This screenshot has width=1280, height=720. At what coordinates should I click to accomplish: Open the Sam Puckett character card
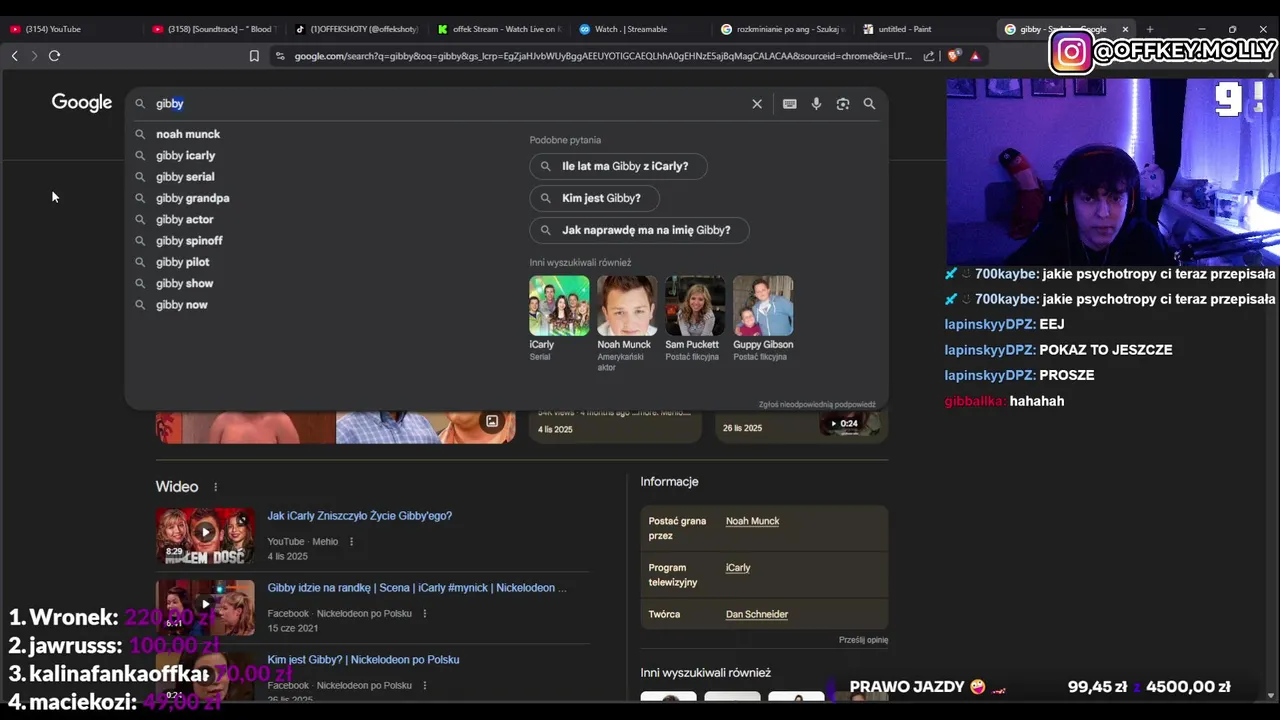click(695, 318)
